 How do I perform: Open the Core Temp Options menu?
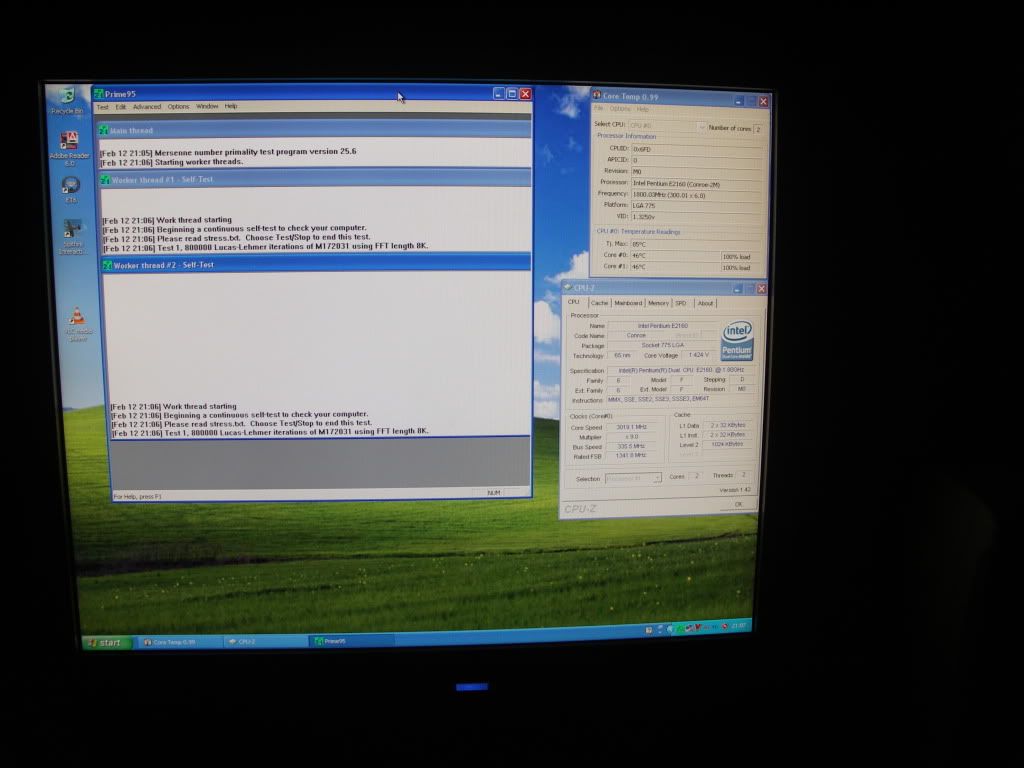(x=620, y=109)
